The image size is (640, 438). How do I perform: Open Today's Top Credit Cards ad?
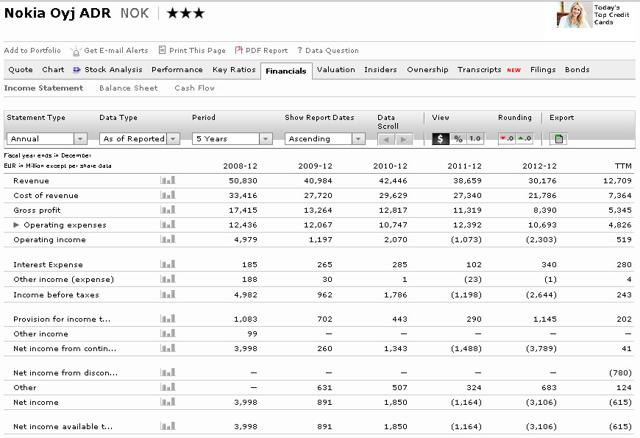click(593, 15)
